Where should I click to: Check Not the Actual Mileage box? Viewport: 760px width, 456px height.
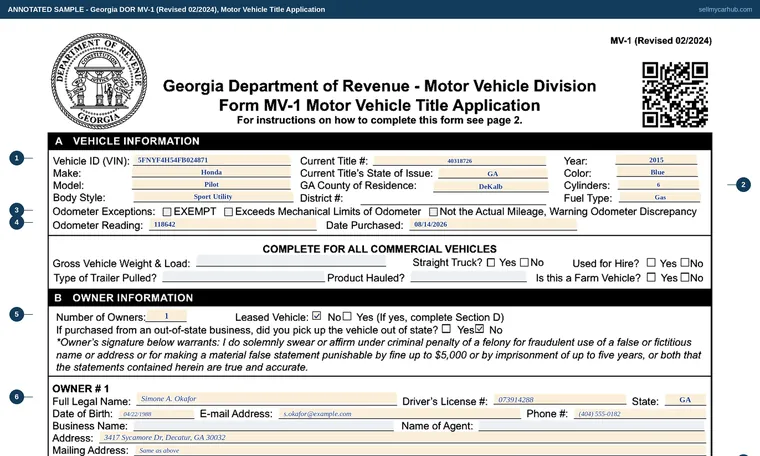pyautogui.click(x=433, y=212)
